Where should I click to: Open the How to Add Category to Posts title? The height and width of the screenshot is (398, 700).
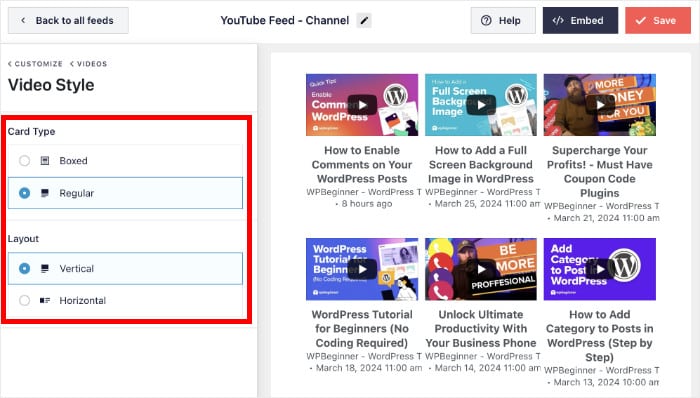coord(600,336)
